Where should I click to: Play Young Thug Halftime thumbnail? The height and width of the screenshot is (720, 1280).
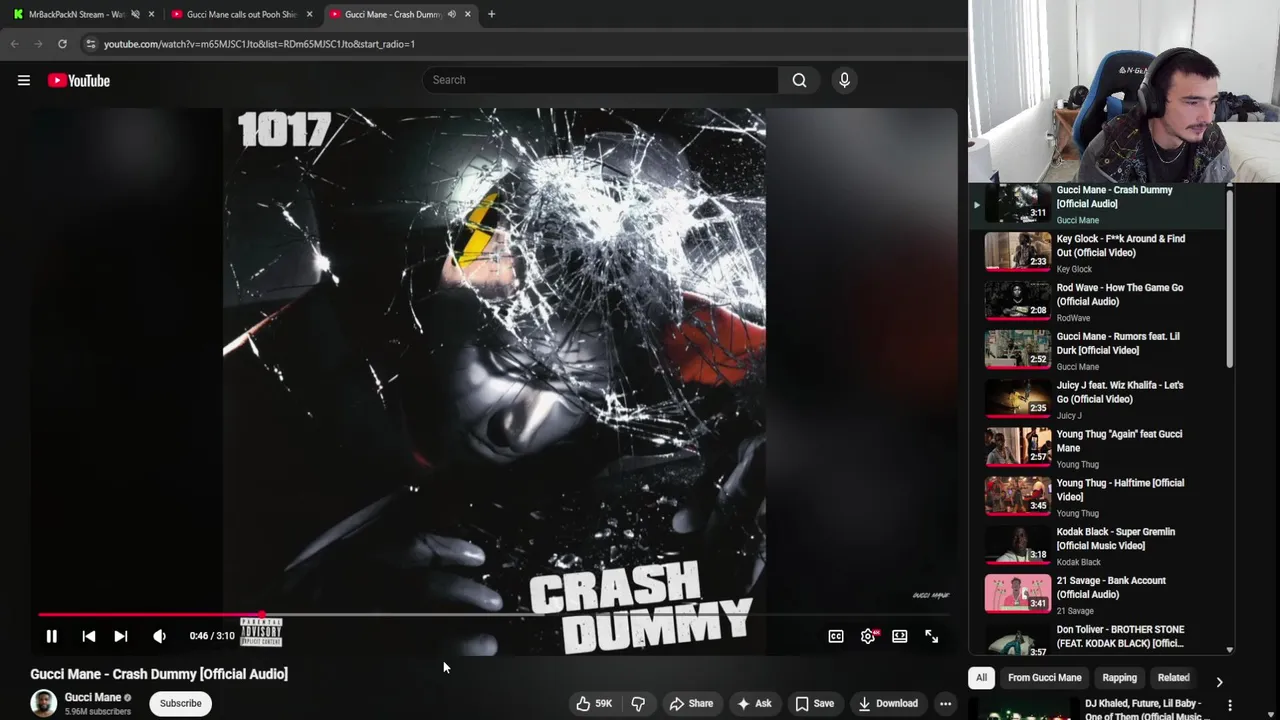tap(1018, 496)
